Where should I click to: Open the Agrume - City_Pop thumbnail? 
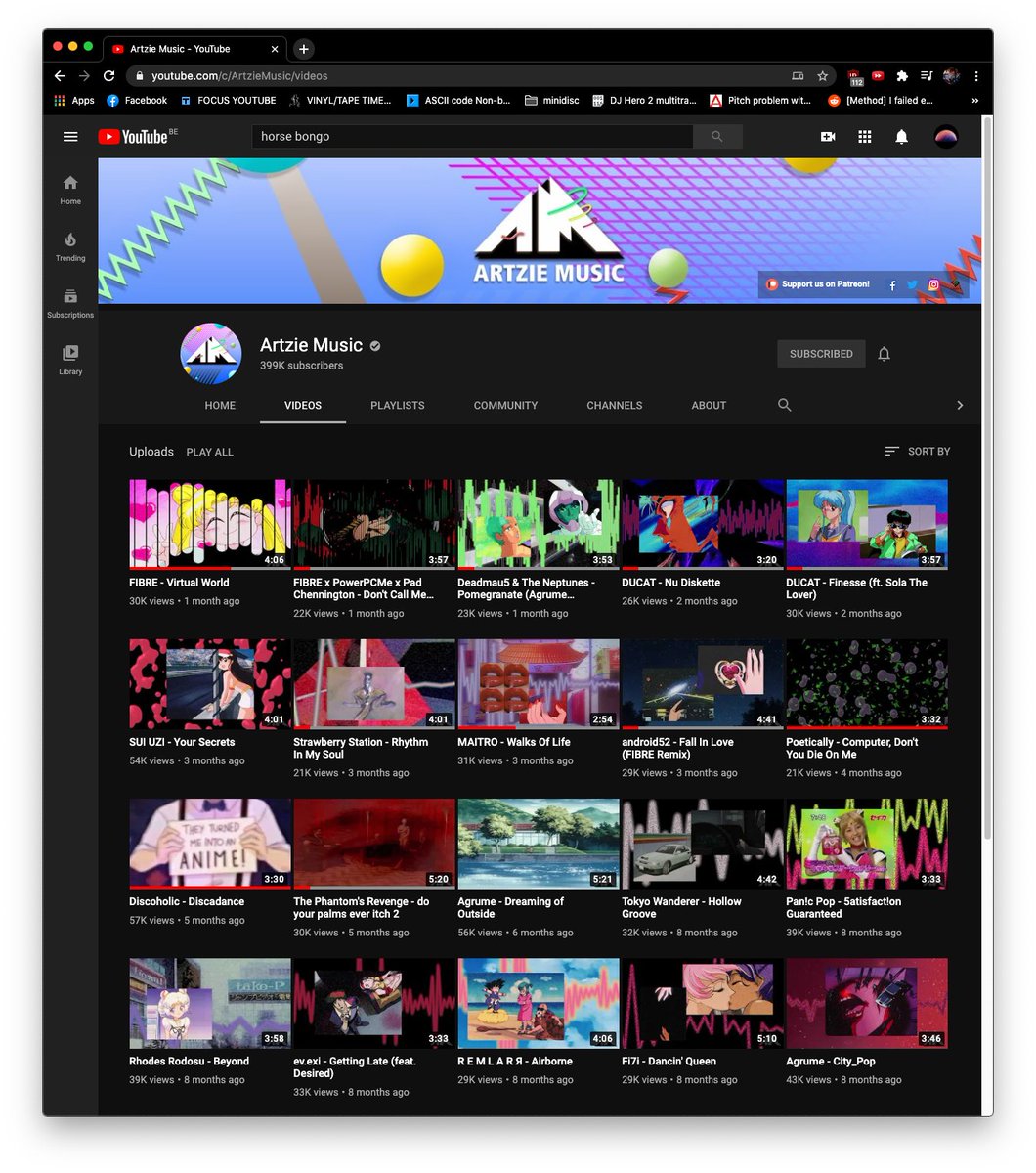point(867,1003)
